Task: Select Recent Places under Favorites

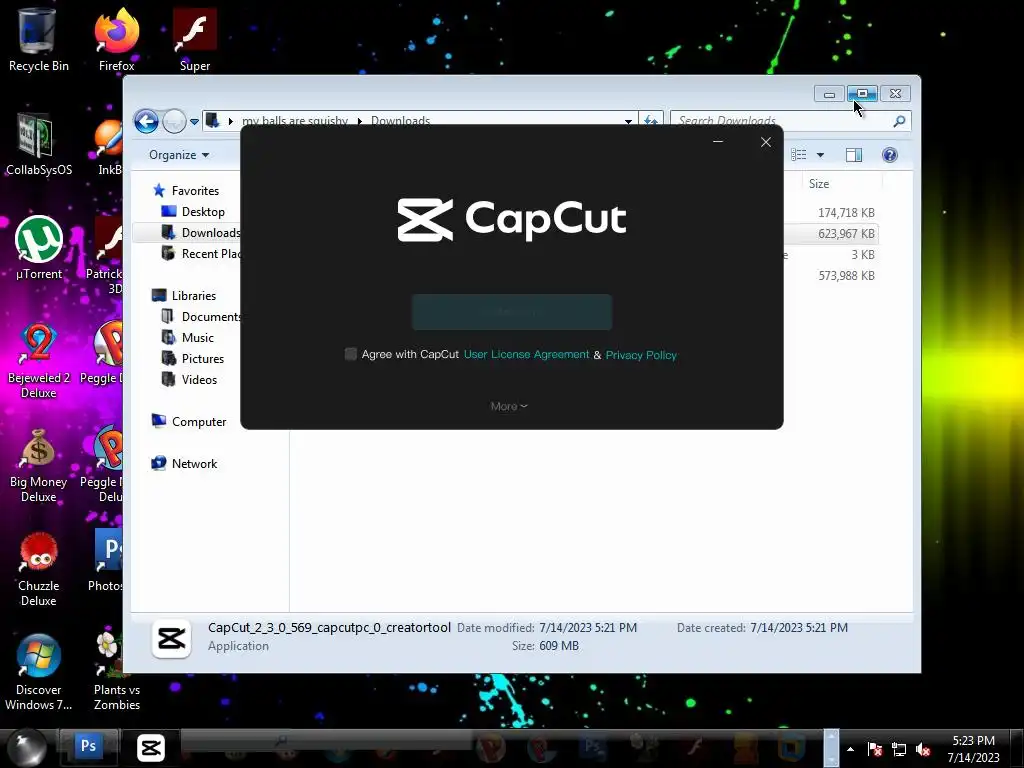Action: point(201,253)
